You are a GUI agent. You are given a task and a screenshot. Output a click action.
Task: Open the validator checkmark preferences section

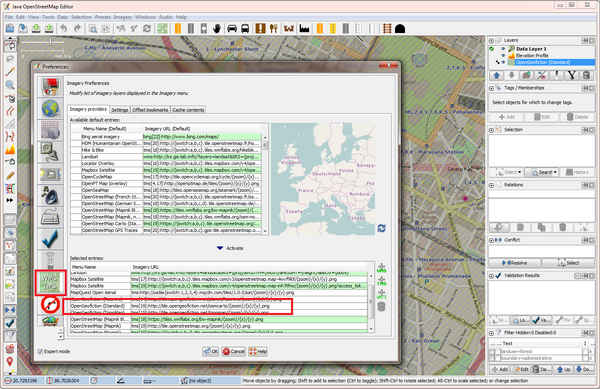[50, 239]
